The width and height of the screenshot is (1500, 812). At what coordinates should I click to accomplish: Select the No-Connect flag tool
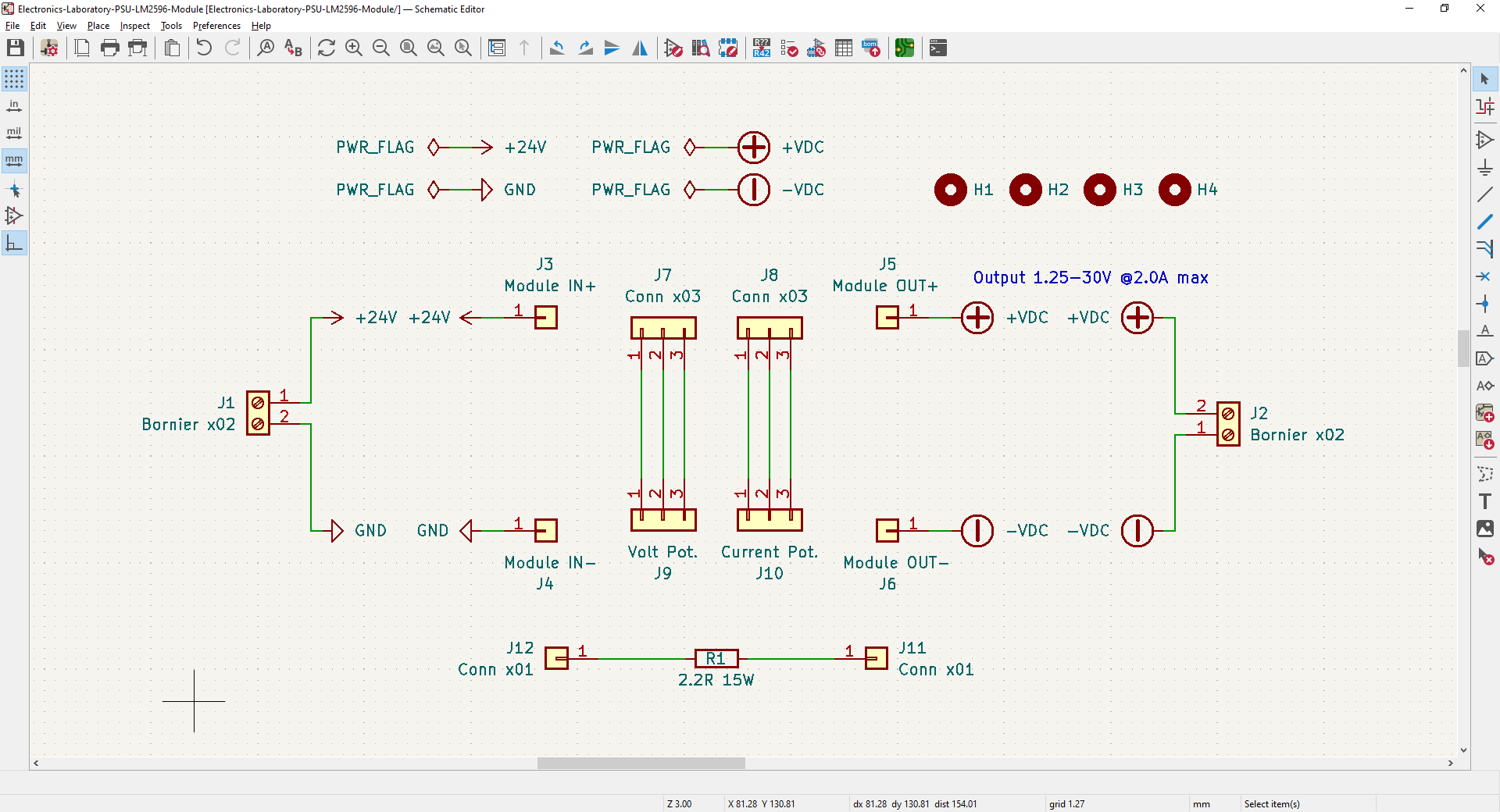(x=1485, y=276)
